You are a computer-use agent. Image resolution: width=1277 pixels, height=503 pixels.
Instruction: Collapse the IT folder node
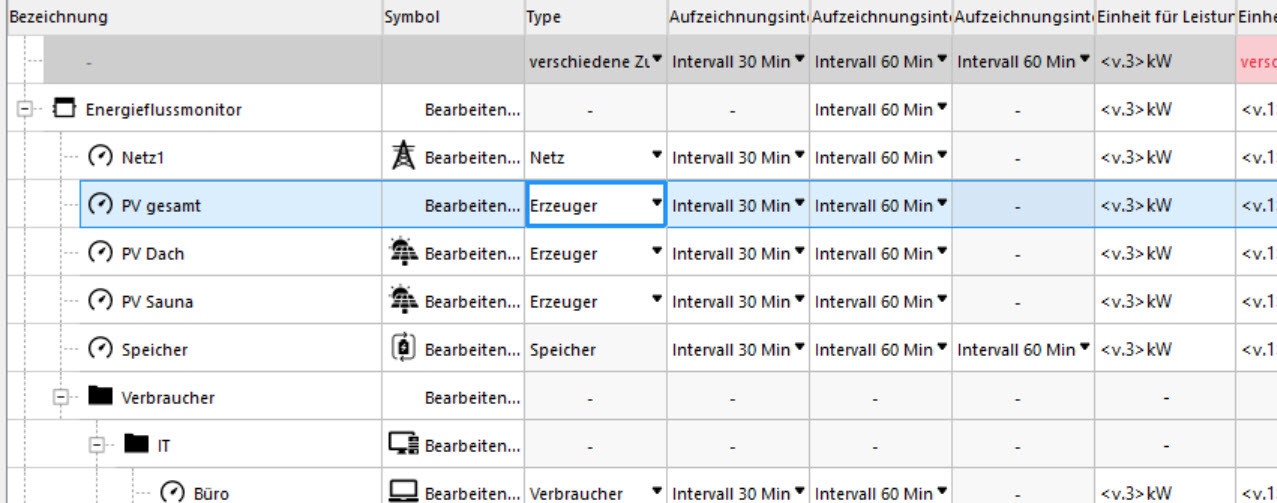[x=98, y=445]
